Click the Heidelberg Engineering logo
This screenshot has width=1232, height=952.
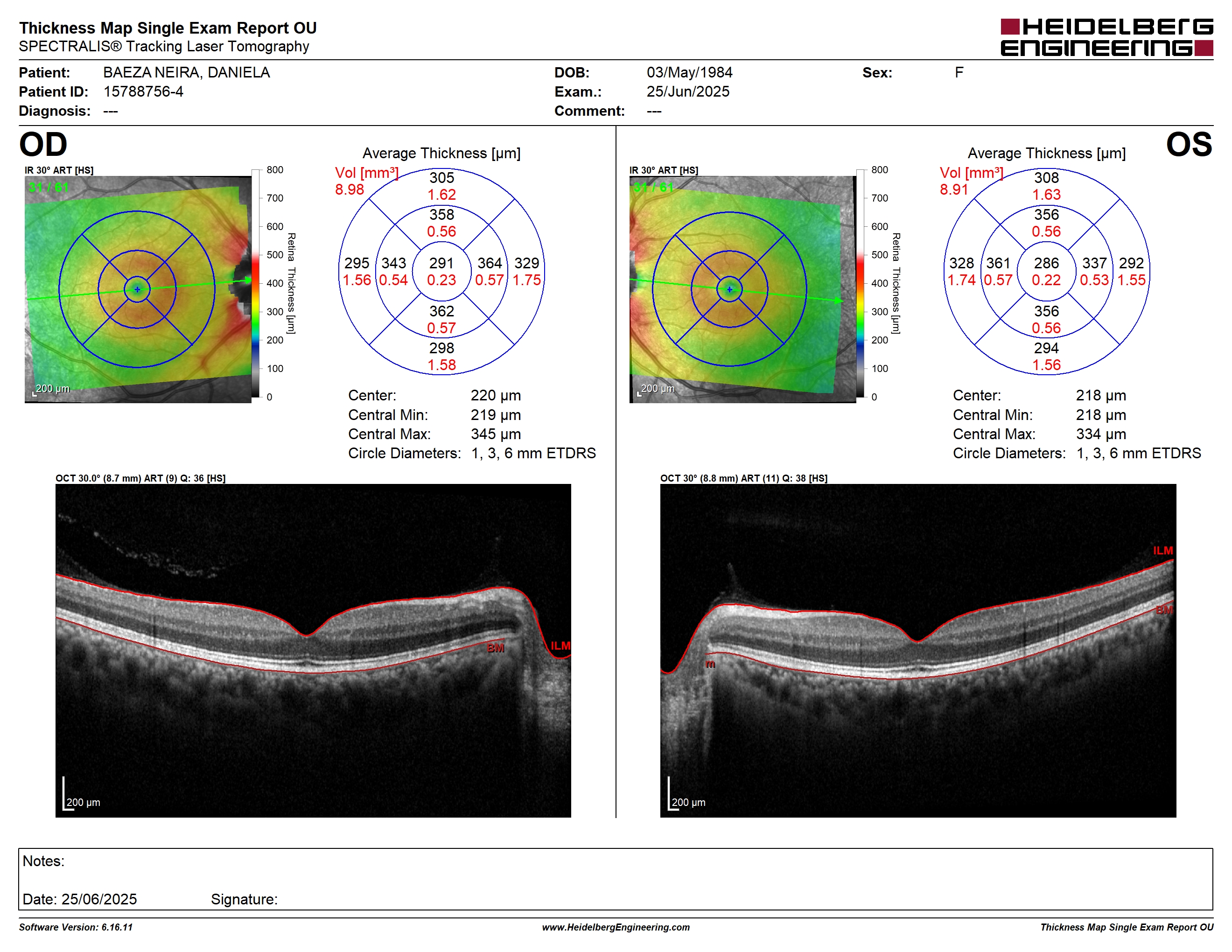(x=1106, y=37)
